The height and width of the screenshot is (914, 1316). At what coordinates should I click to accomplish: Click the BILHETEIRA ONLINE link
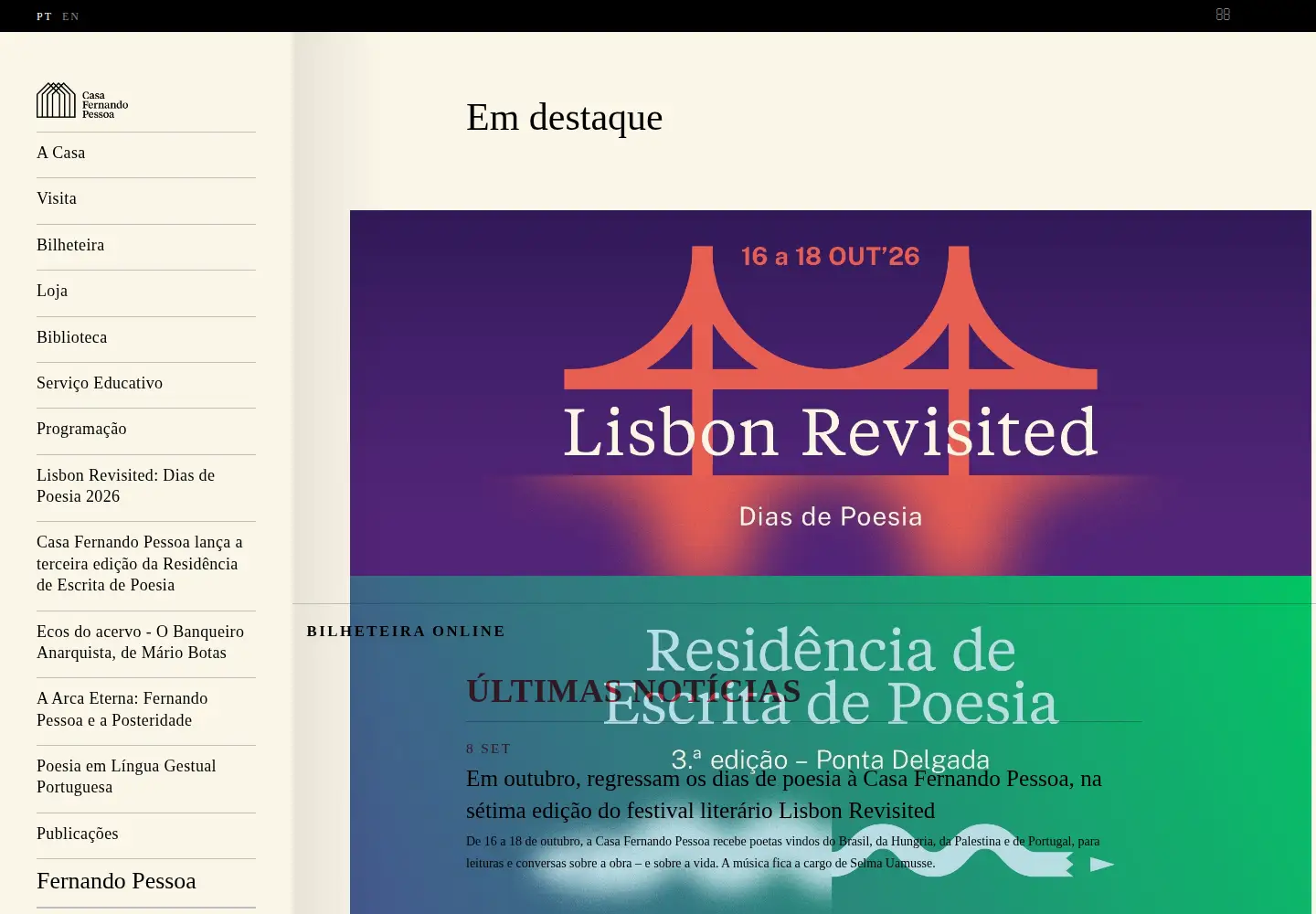406,632
